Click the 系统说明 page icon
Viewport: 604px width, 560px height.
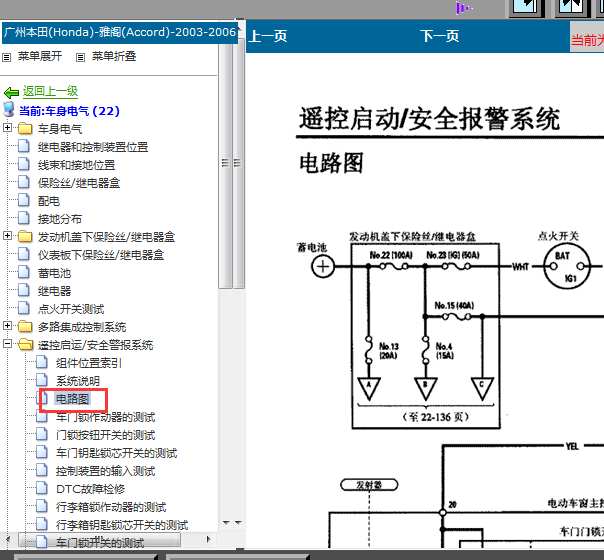coord(42,381)
